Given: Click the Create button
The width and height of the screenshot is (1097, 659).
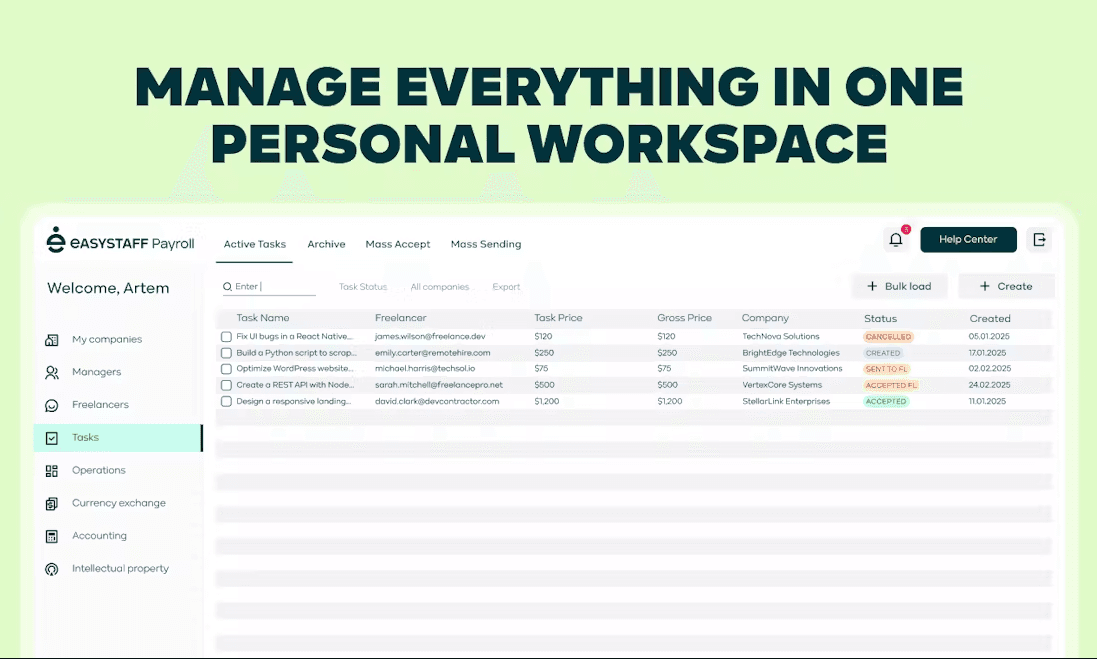Looking at the screenshot, I should pos(1005,286).
